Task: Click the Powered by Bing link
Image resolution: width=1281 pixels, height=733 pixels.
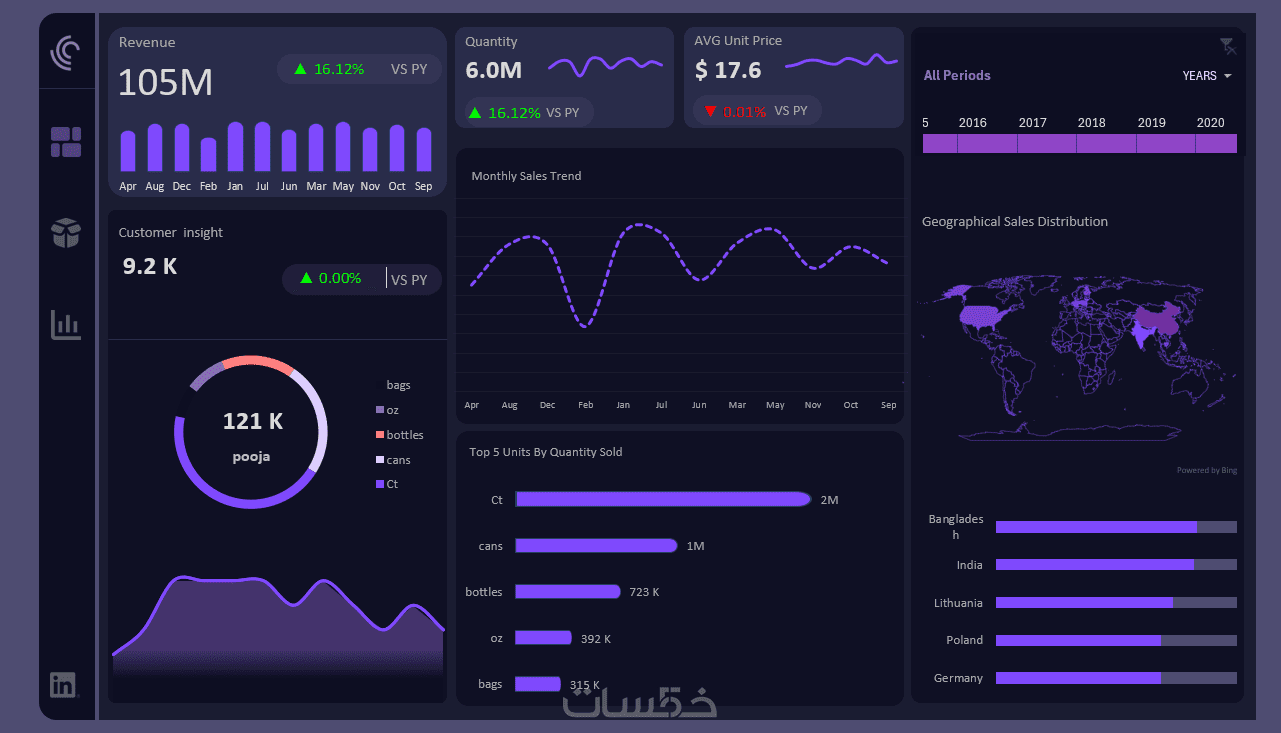Action: pos(1207,470)
